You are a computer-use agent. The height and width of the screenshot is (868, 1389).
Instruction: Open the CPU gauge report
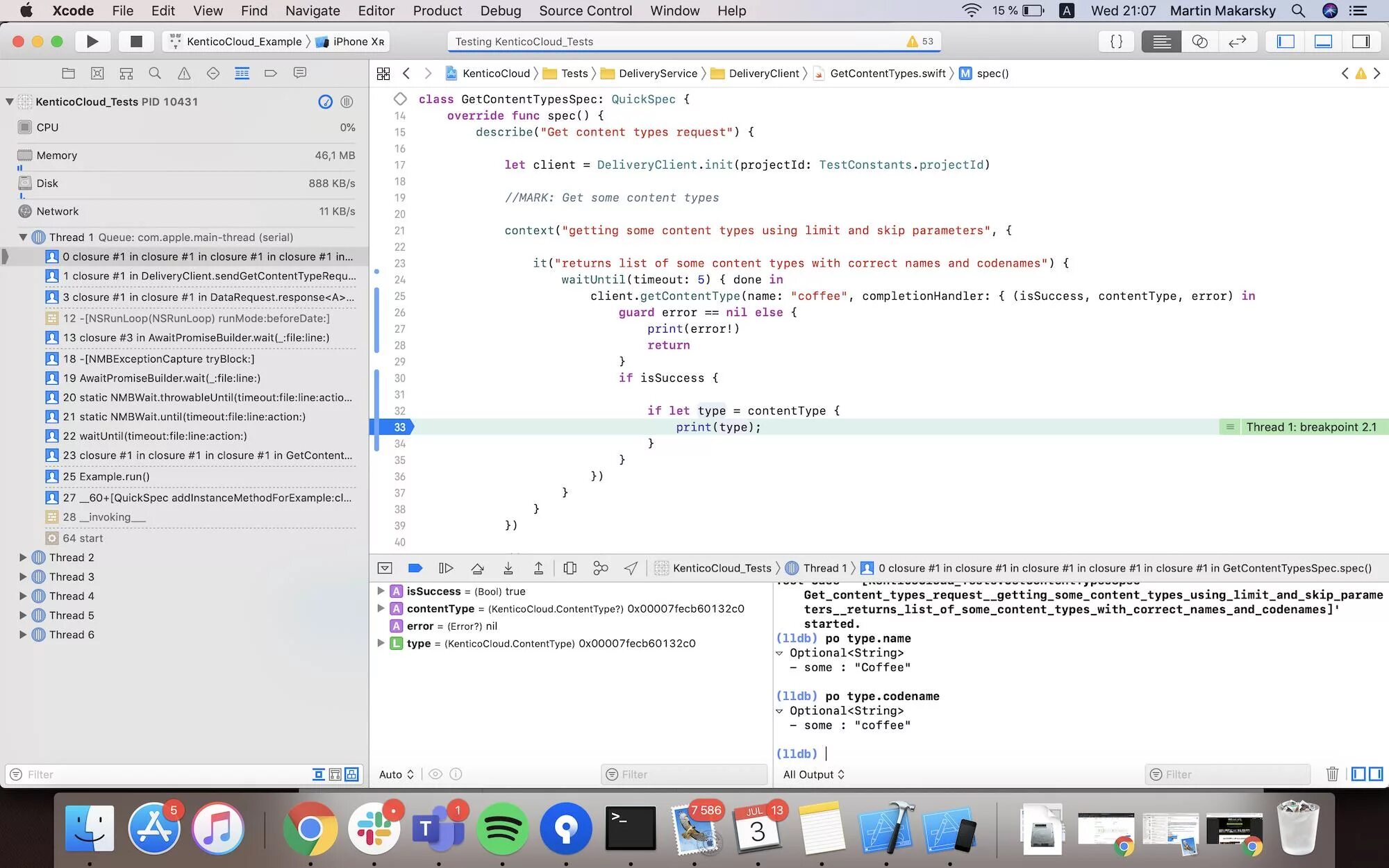pos(186,128)
